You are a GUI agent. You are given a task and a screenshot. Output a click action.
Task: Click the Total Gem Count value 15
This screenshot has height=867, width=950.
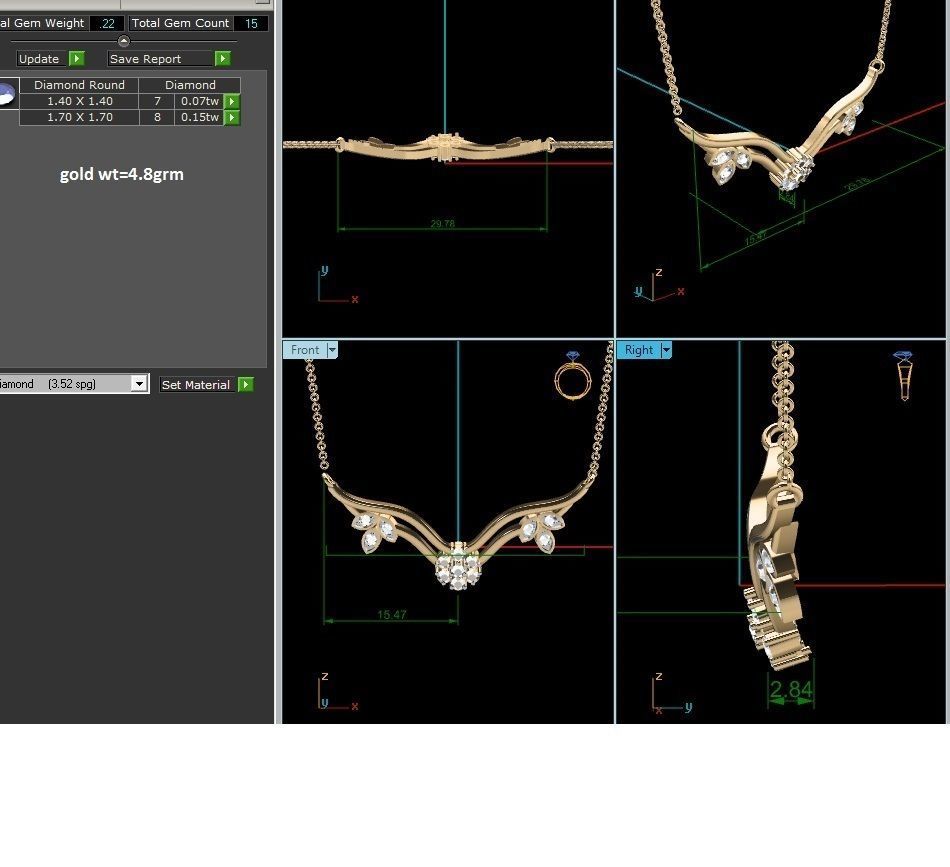pos(251,24)
